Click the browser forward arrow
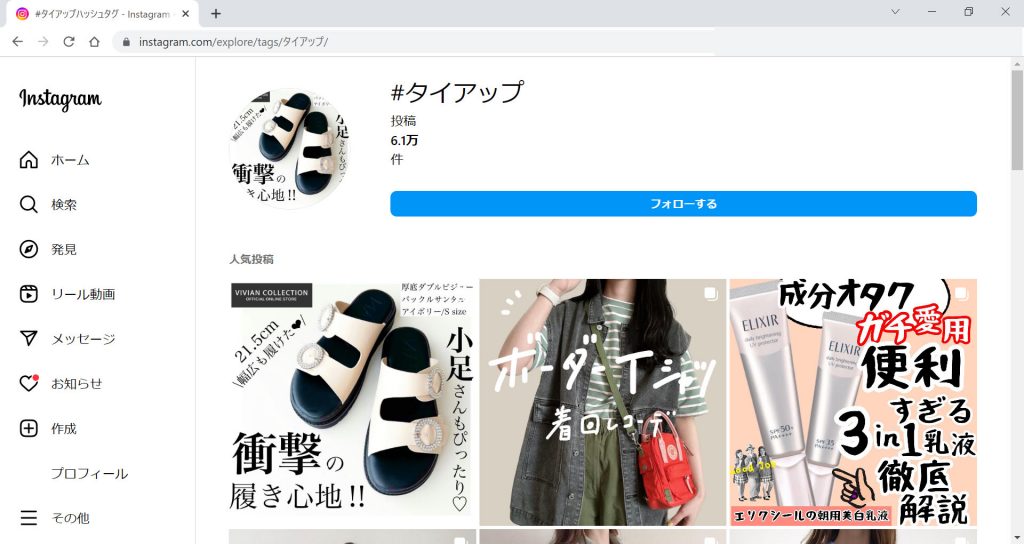Viewport: 1024px width, 544px height. (43, 42)
